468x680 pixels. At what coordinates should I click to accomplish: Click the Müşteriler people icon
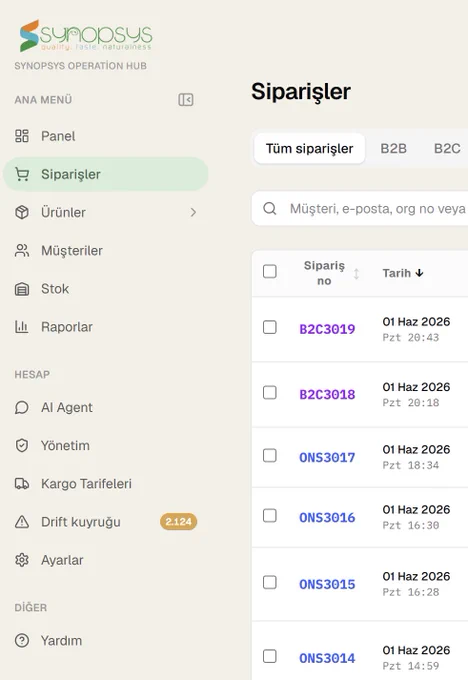click(x=22, y=250)
